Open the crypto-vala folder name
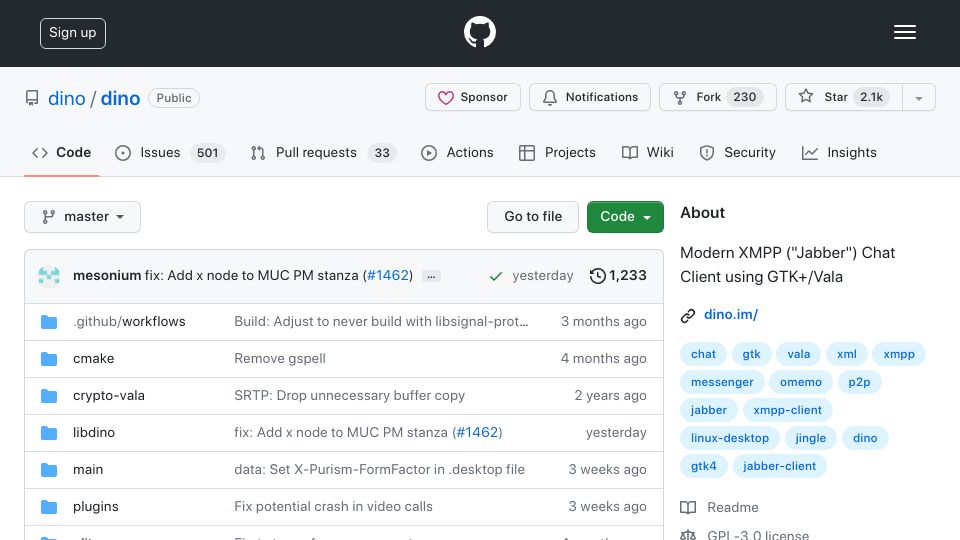Image resolution: width=960 pixels, height=540 pixels. 108,396
